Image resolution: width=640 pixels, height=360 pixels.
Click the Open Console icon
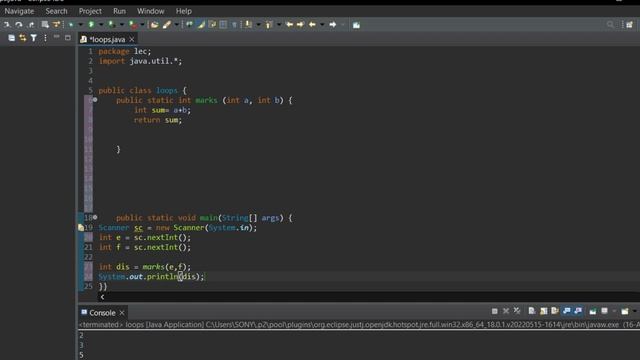click(625, 311)
